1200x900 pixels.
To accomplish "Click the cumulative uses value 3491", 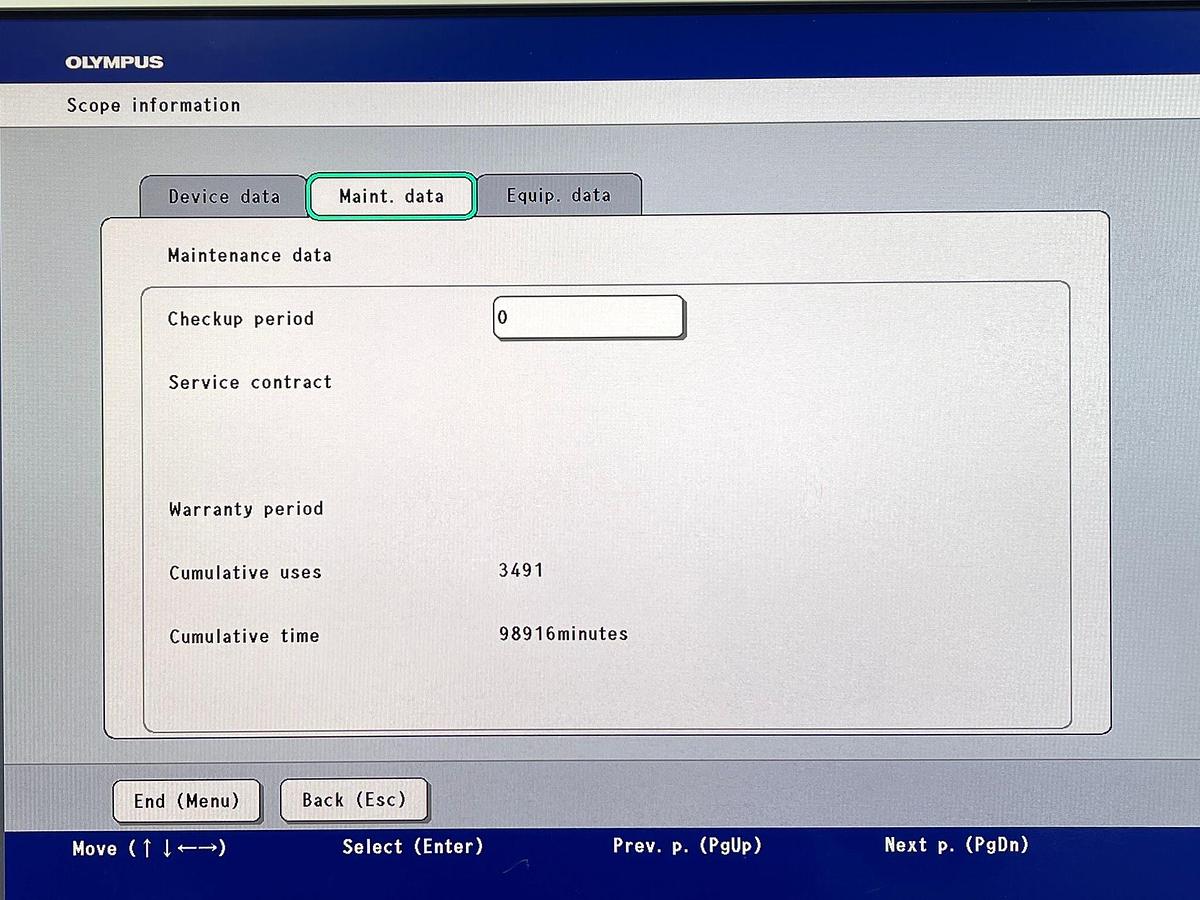I will [x=521, y=570].
